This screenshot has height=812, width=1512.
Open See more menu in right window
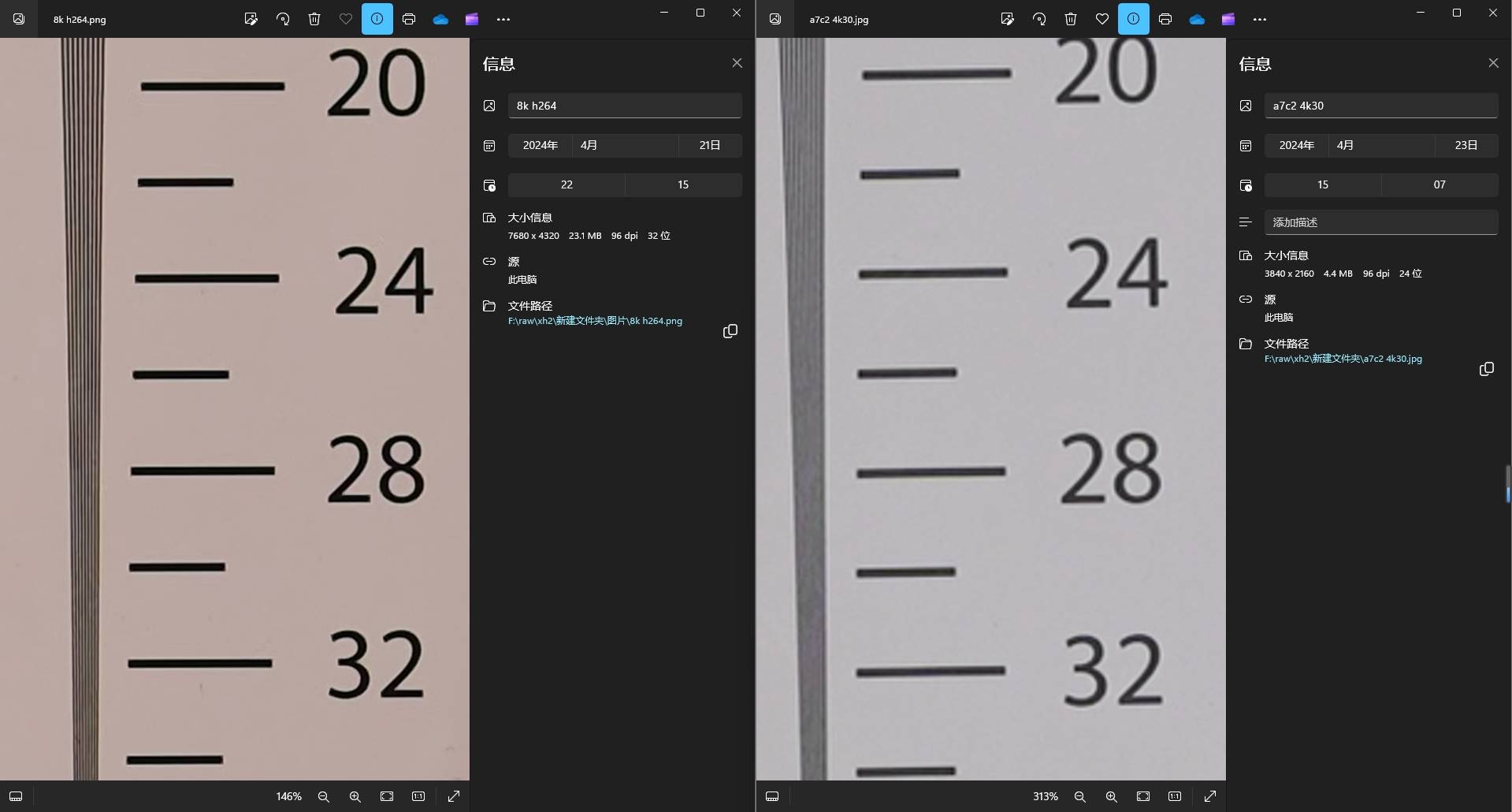coord(1260,19)
